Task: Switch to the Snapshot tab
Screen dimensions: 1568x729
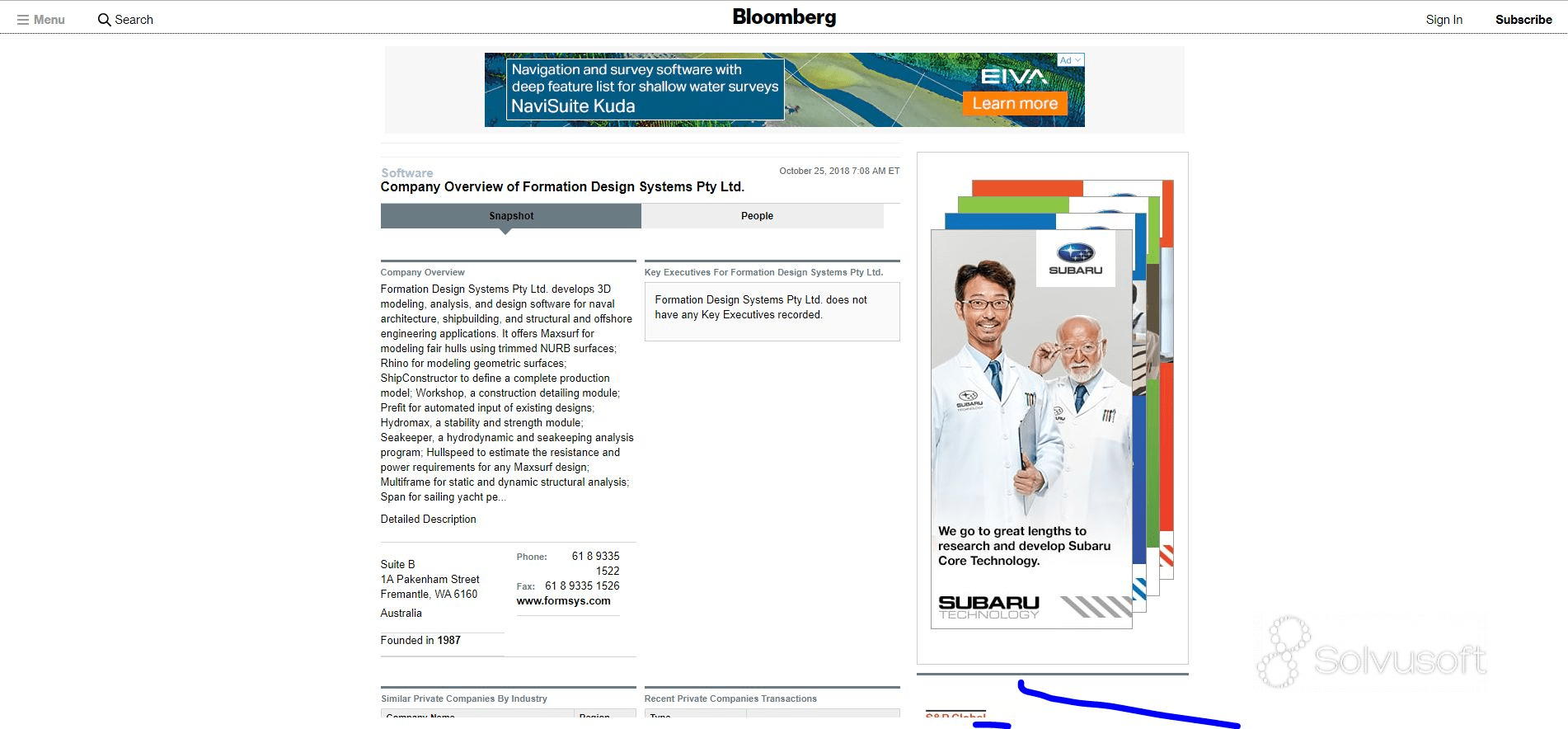Action: pyautogui.click(x=511, y=216)
